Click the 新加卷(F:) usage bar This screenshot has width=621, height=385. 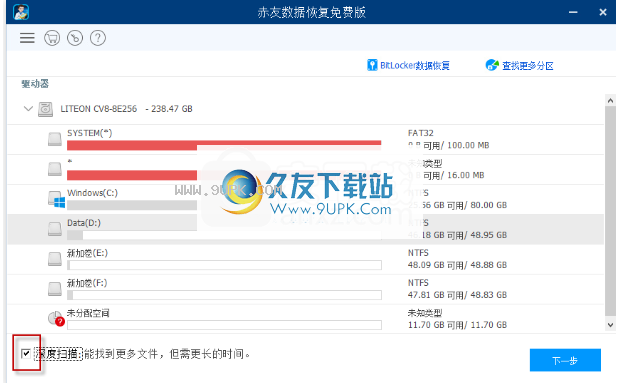point(224,295)
